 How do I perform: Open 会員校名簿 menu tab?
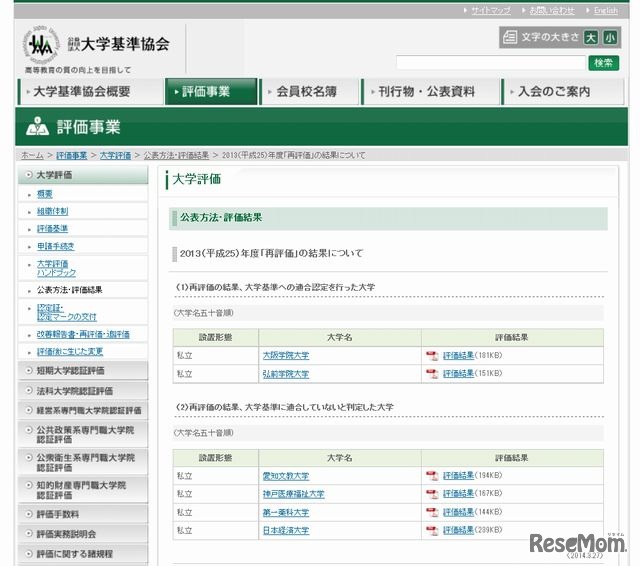pyautogui.click(x=310, y=91)
